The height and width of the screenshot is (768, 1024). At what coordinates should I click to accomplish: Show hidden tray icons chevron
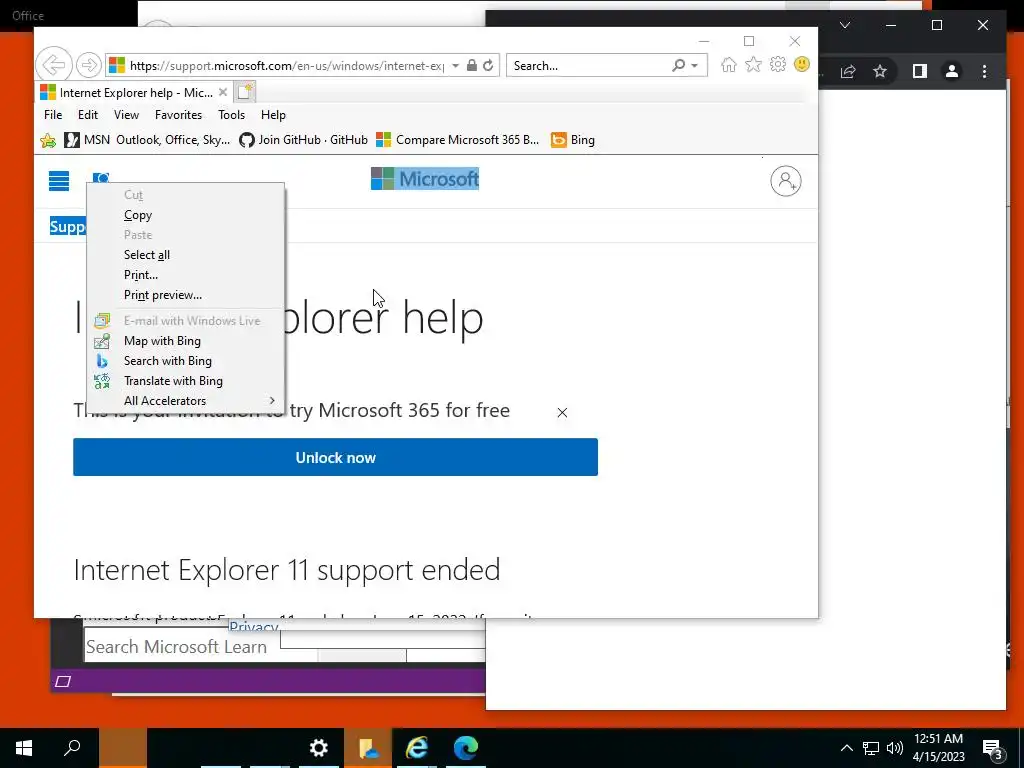[x=846, y=748]
